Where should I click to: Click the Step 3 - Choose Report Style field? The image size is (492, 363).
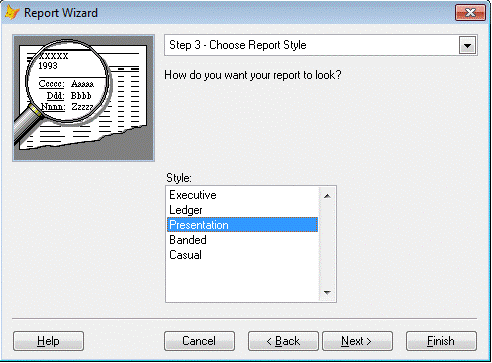point(321,45)
